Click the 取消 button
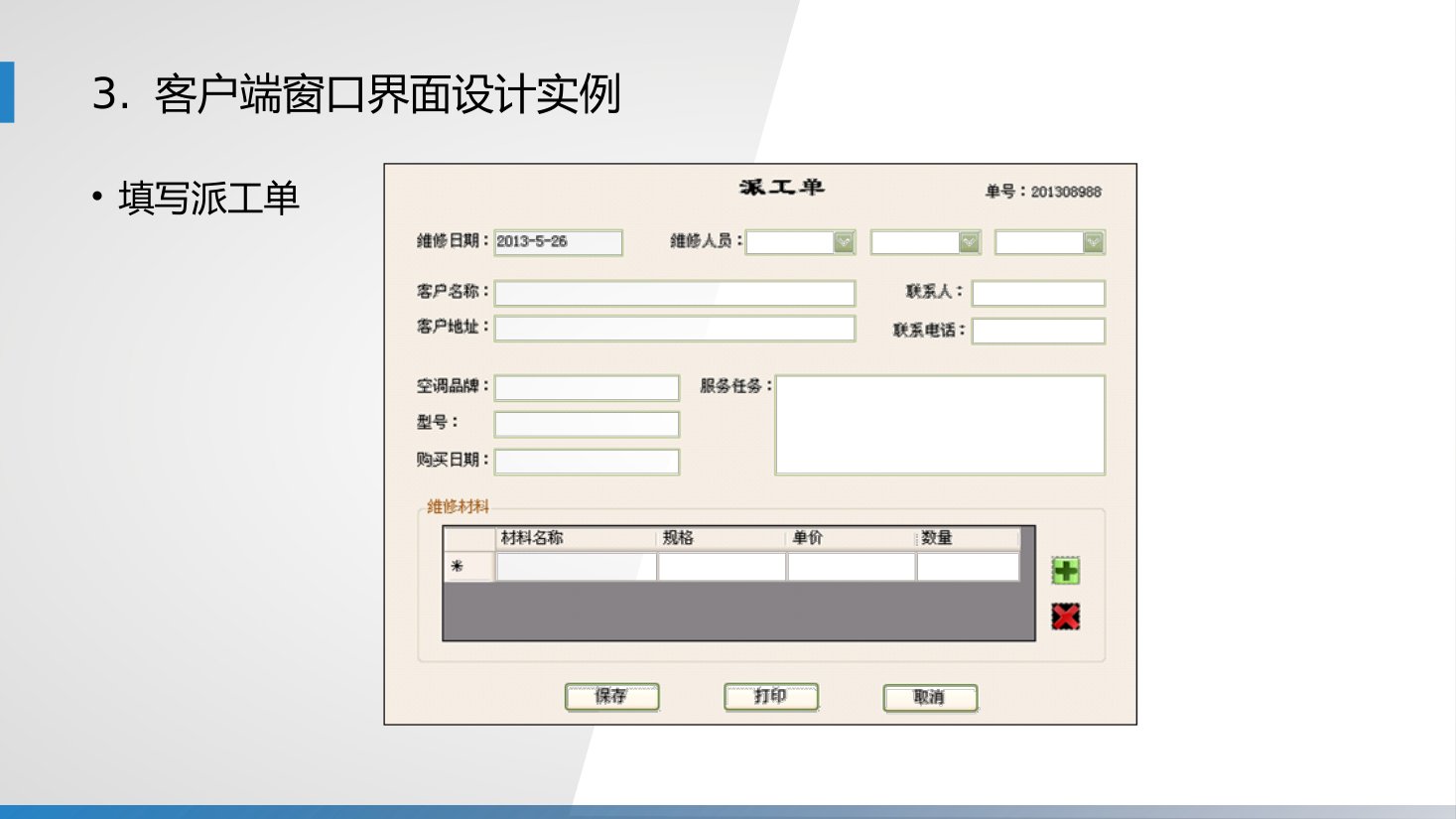1456x819 pixels. (930, 698)
